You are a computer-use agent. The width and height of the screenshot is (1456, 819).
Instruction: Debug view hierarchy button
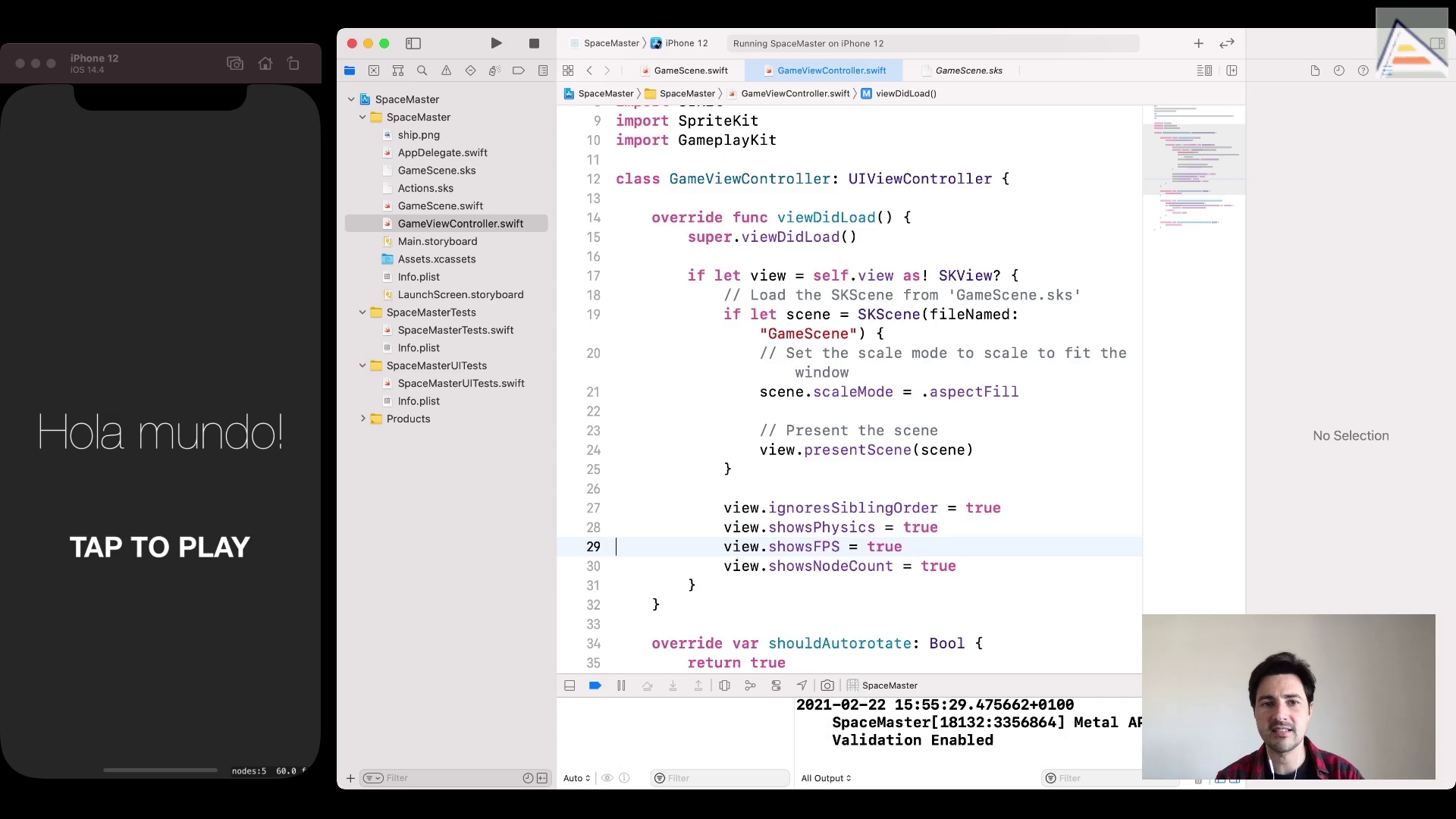pos(724,686)
